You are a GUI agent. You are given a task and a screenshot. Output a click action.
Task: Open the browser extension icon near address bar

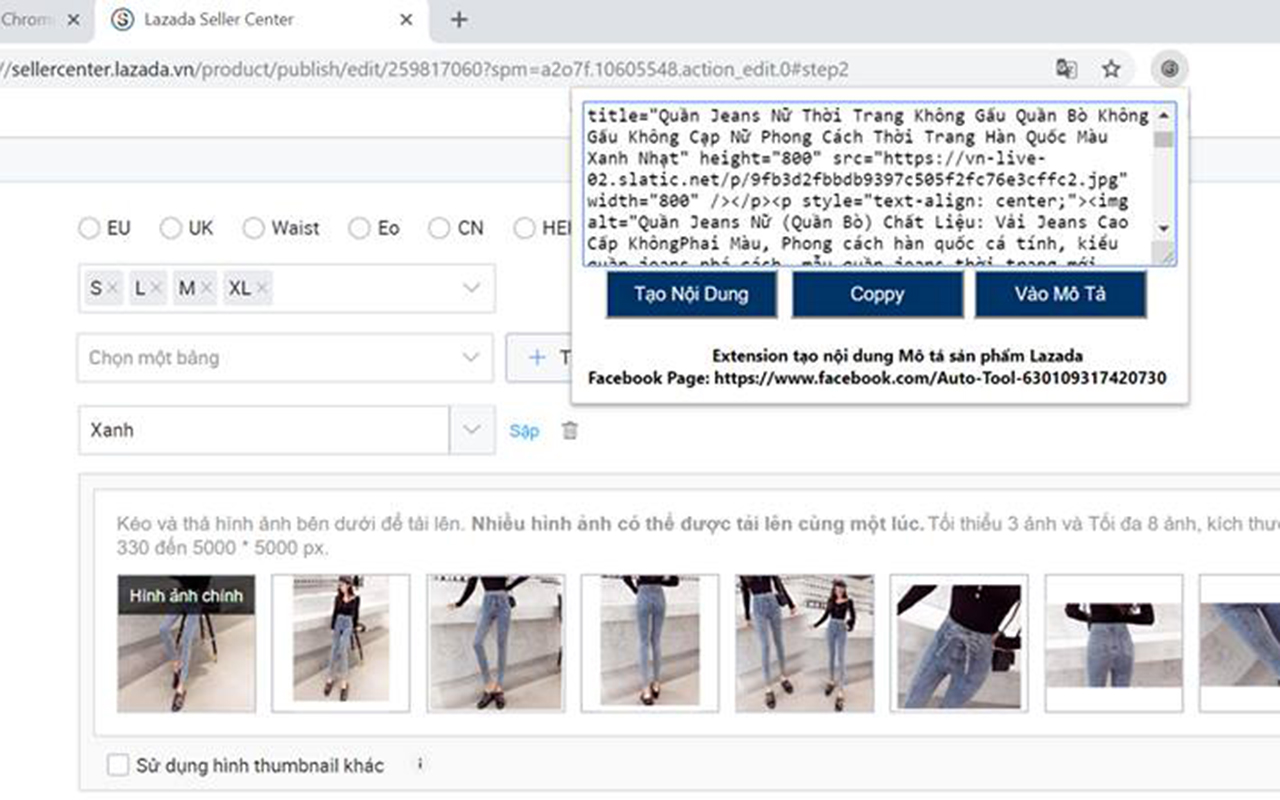click(1170, 68)
